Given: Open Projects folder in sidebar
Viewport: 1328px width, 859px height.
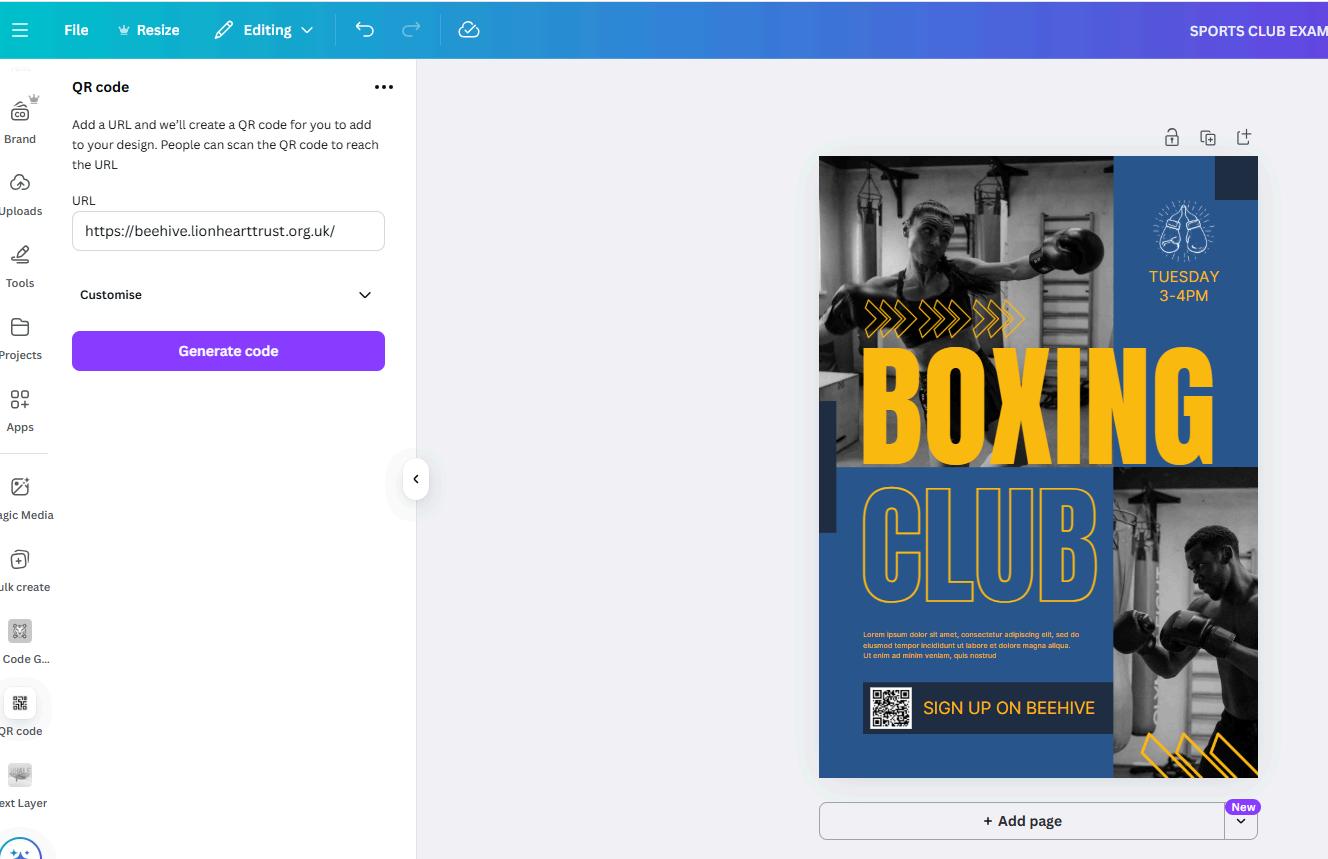Looking at the screenshot, I should pyautogui.click(x=20, y=338).
